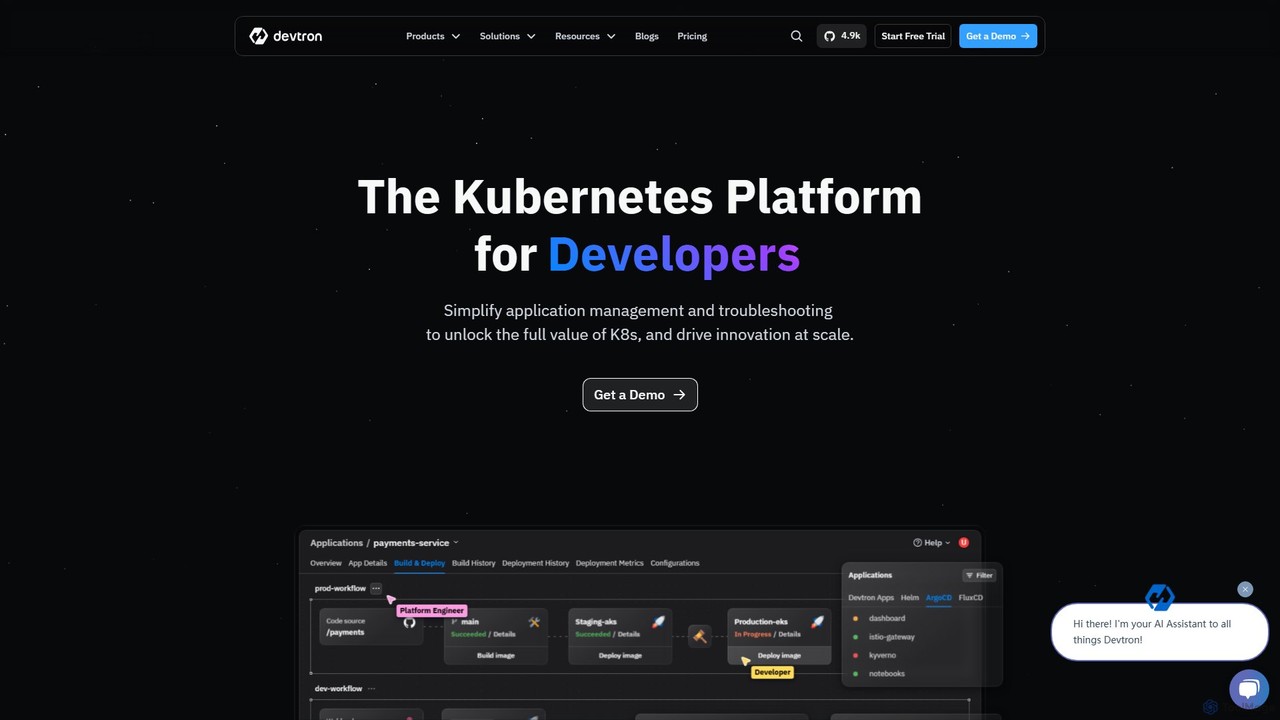Open Details link on Production-eks card
Viewport: 1280px width, 720px height.
790,634
